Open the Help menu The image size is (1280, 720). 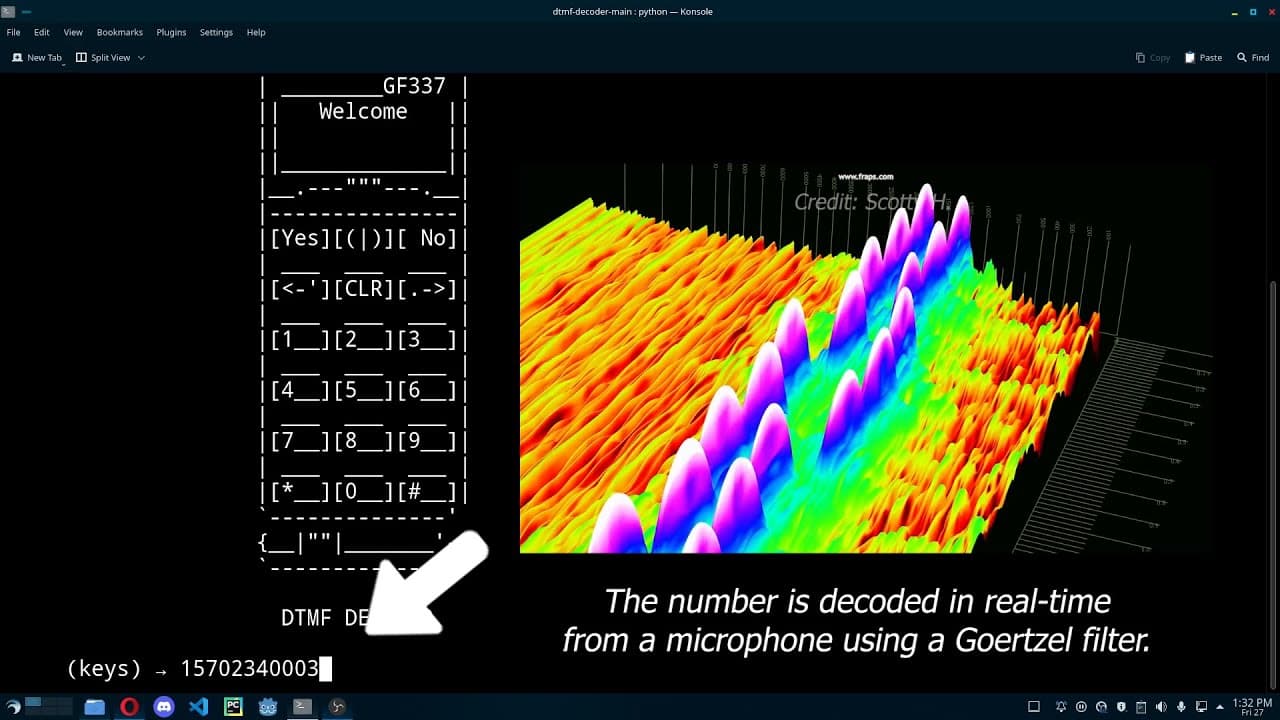(x=256, y=32)
